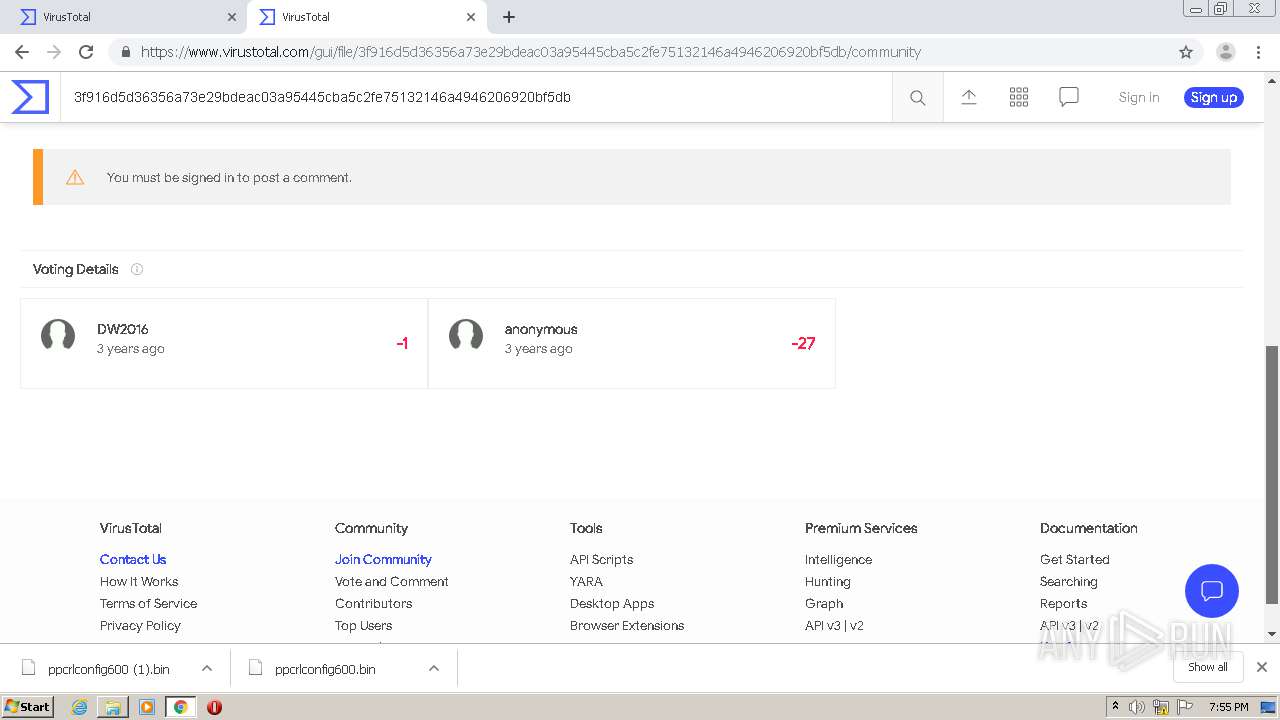Open the Privacy Policy link
The height and width of the screenshot is (720, 1280).
(x=140, y=625)
